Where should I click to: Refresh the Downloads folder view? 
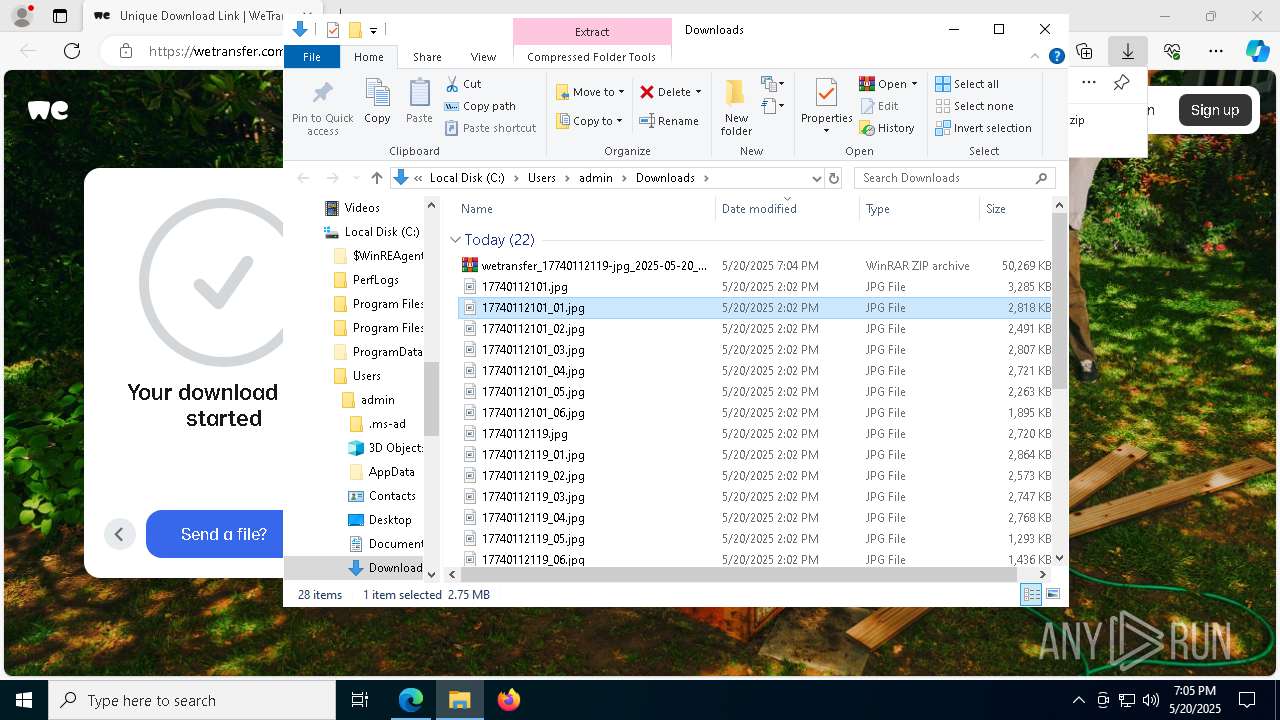tap(834, 178)
